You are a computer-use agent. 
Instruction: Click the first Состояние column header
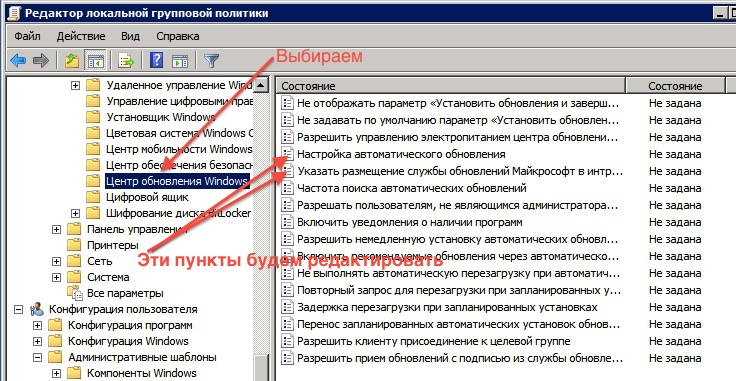(451, 86)
